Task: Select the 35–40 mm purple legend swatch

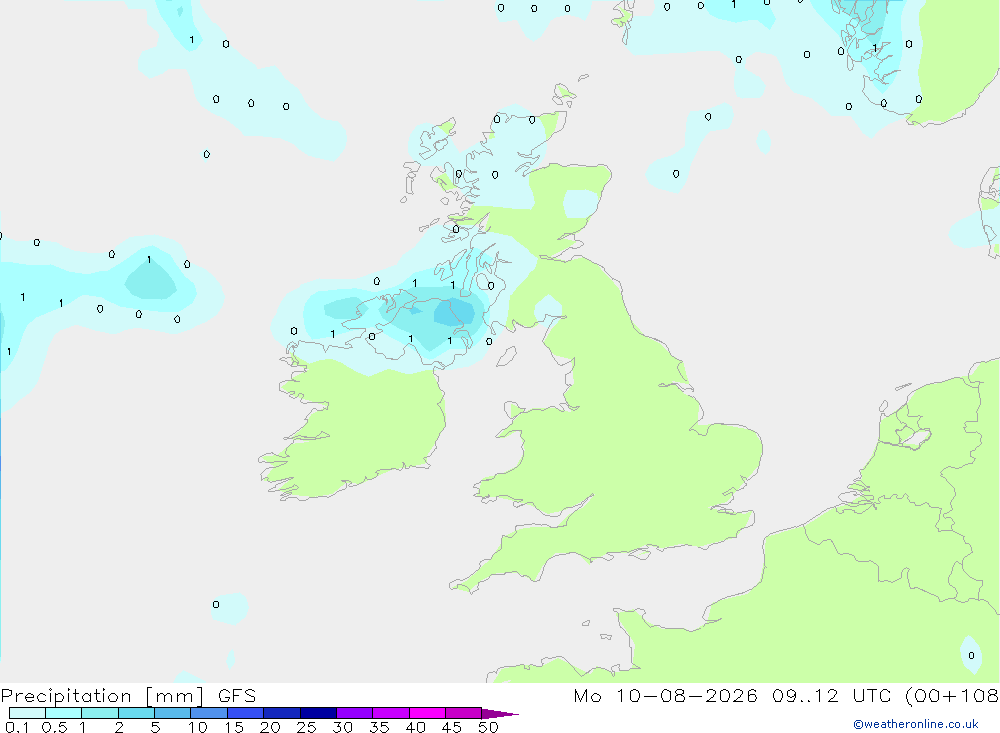Action: point(390,713)
